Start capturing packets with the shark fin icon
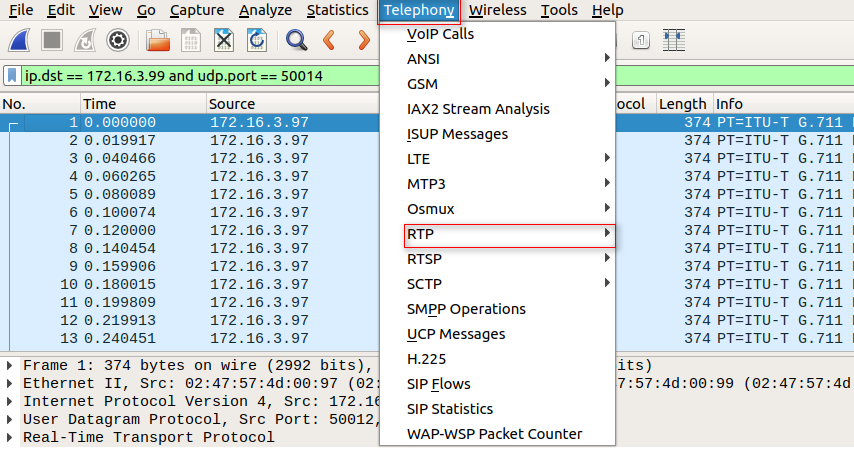 (19, 40)
